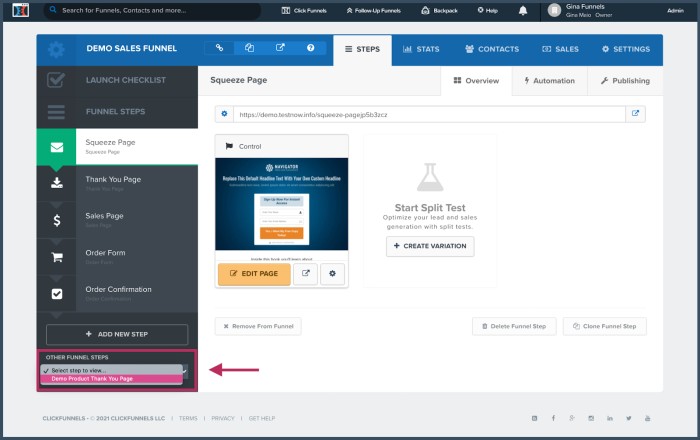Click the Thank You Page download icon
The width and height of the screenshot is (700, 440).
(57, 183)
